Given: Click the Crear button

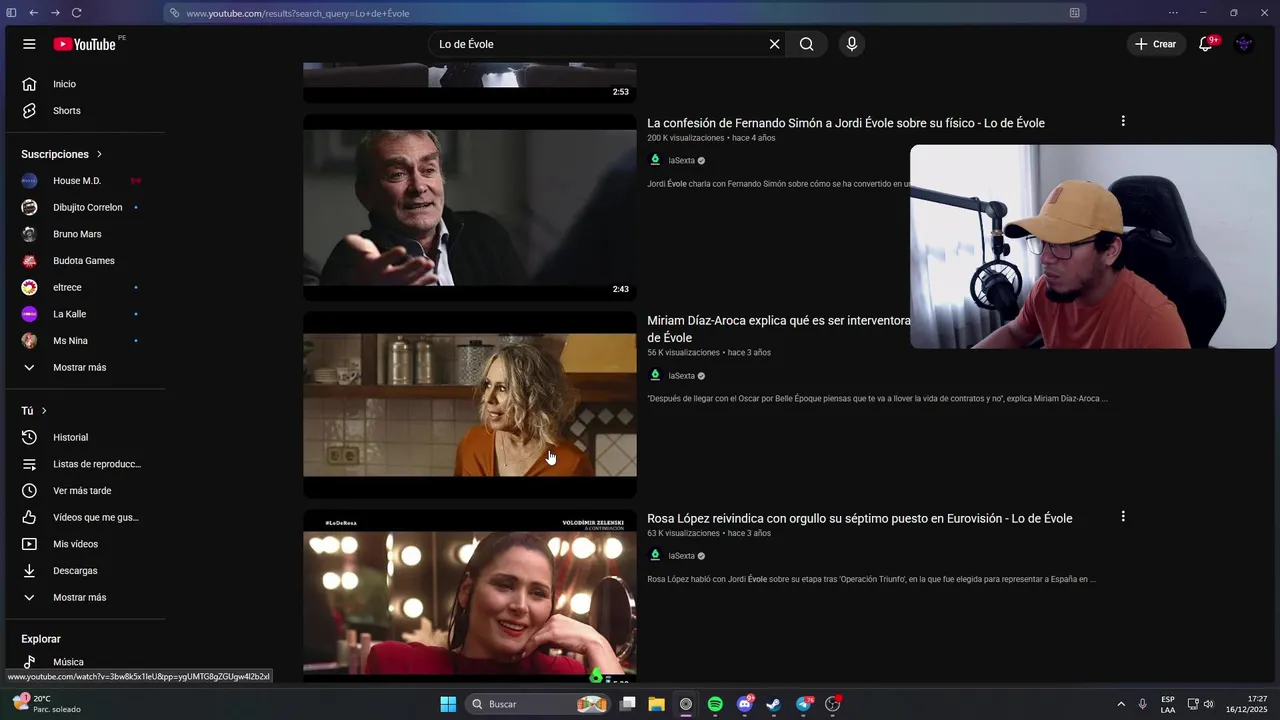Looking at the screenshot, I should 1155,44.
